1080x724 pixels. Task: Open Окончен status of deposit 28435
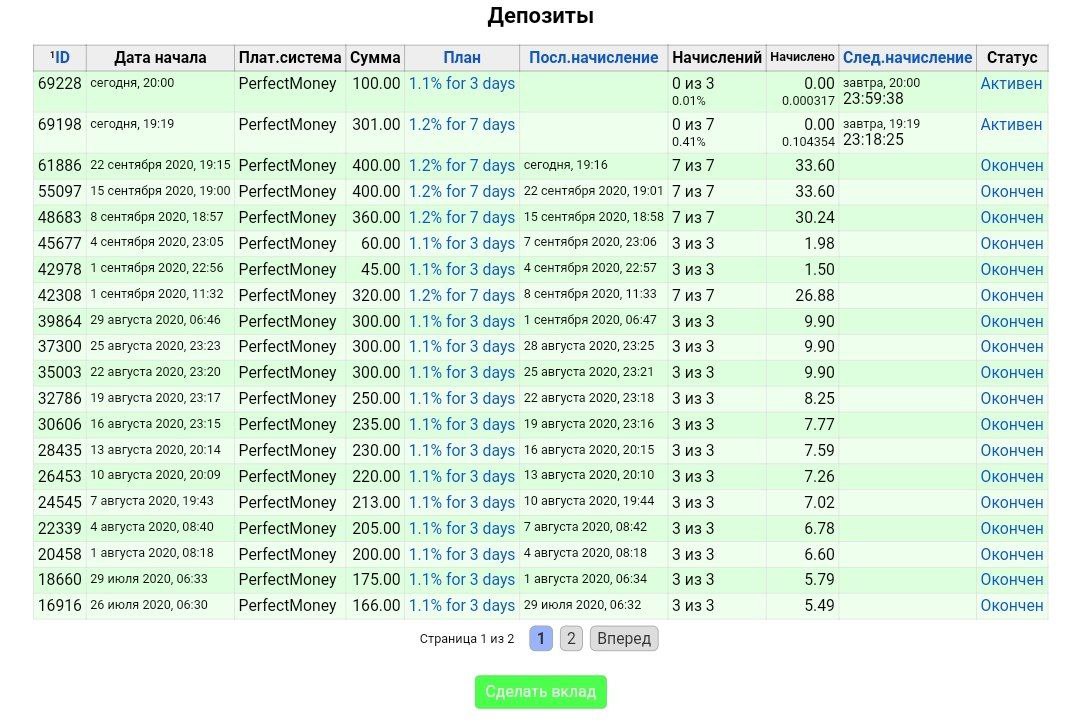pyautogui.click(x=1012, y=451)
